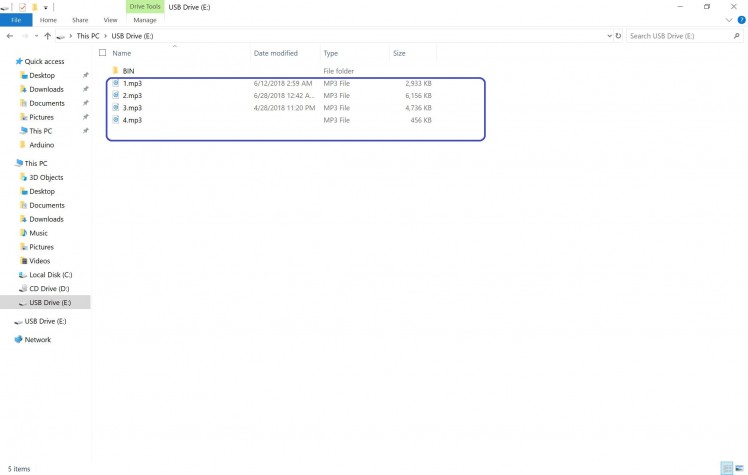
Task: Click the BIN folder name
Action: coord(128,71)
